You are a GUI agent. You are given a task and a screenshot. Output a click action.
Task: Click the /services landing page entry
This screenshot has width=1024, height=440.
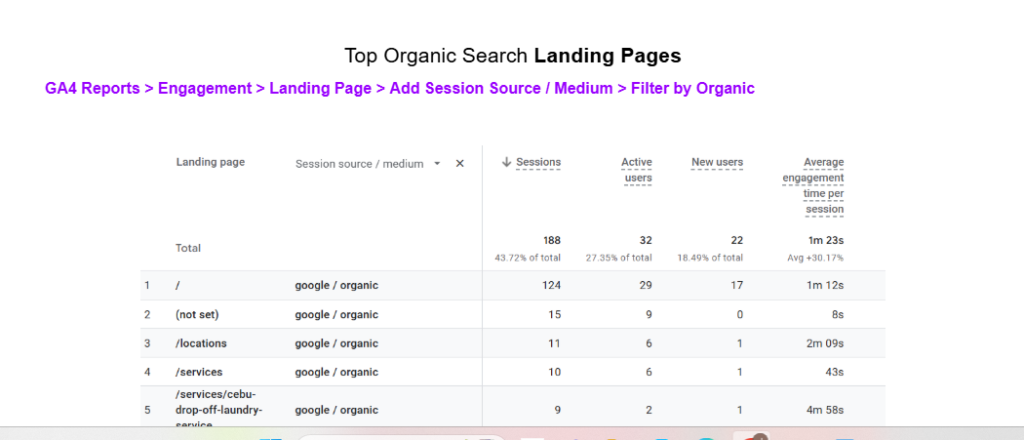(198, 372)
